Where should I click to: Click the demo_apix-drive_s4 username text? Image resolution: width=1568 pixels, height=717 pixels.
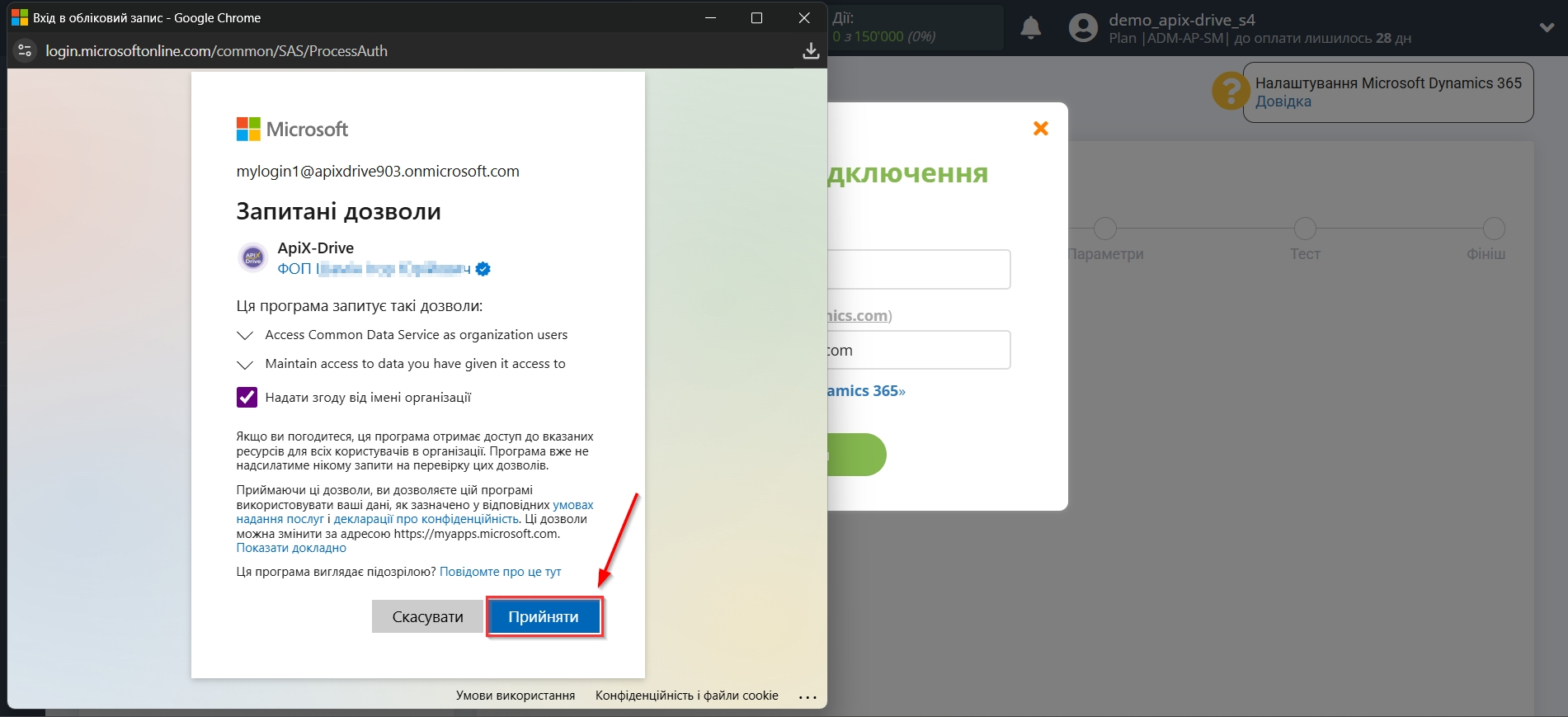pyautogui.click(x=1181, y=20)
